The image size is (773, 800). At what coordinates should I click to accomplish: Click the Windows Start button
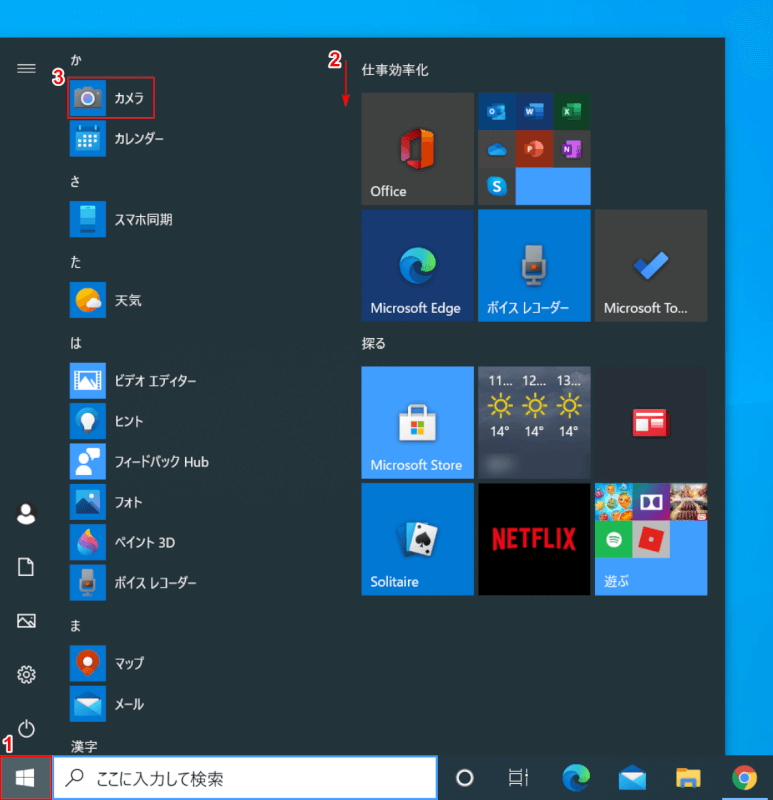[x=26, y=778]
